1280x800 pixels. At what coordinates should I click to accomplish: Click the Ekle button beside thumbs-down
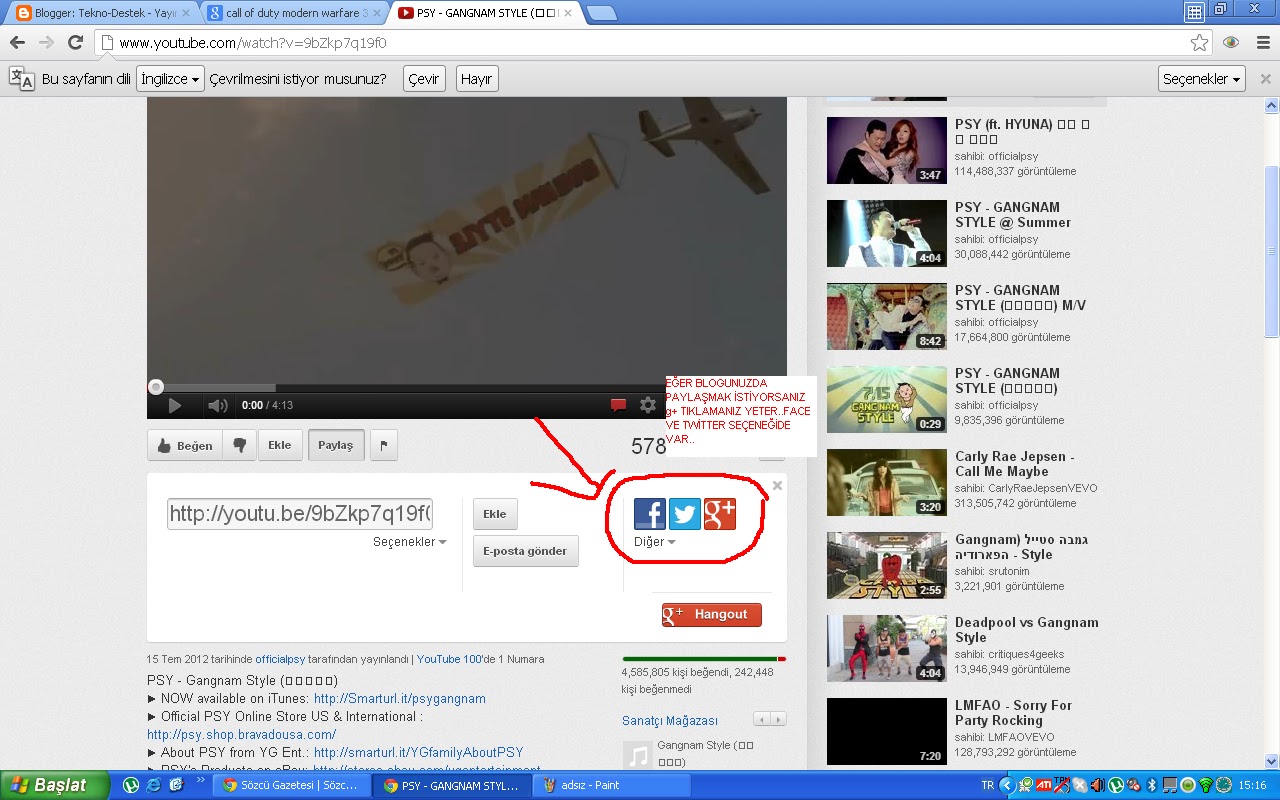click(x=279, y=446)
